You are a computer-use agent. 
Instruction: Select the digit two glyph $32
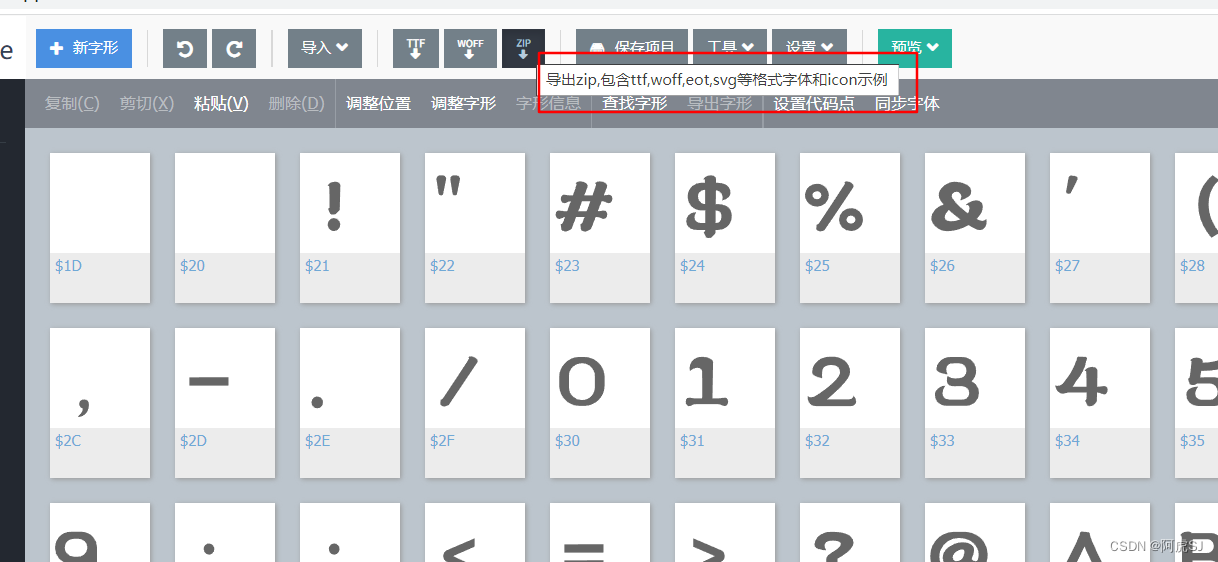[x=850, y=403]
